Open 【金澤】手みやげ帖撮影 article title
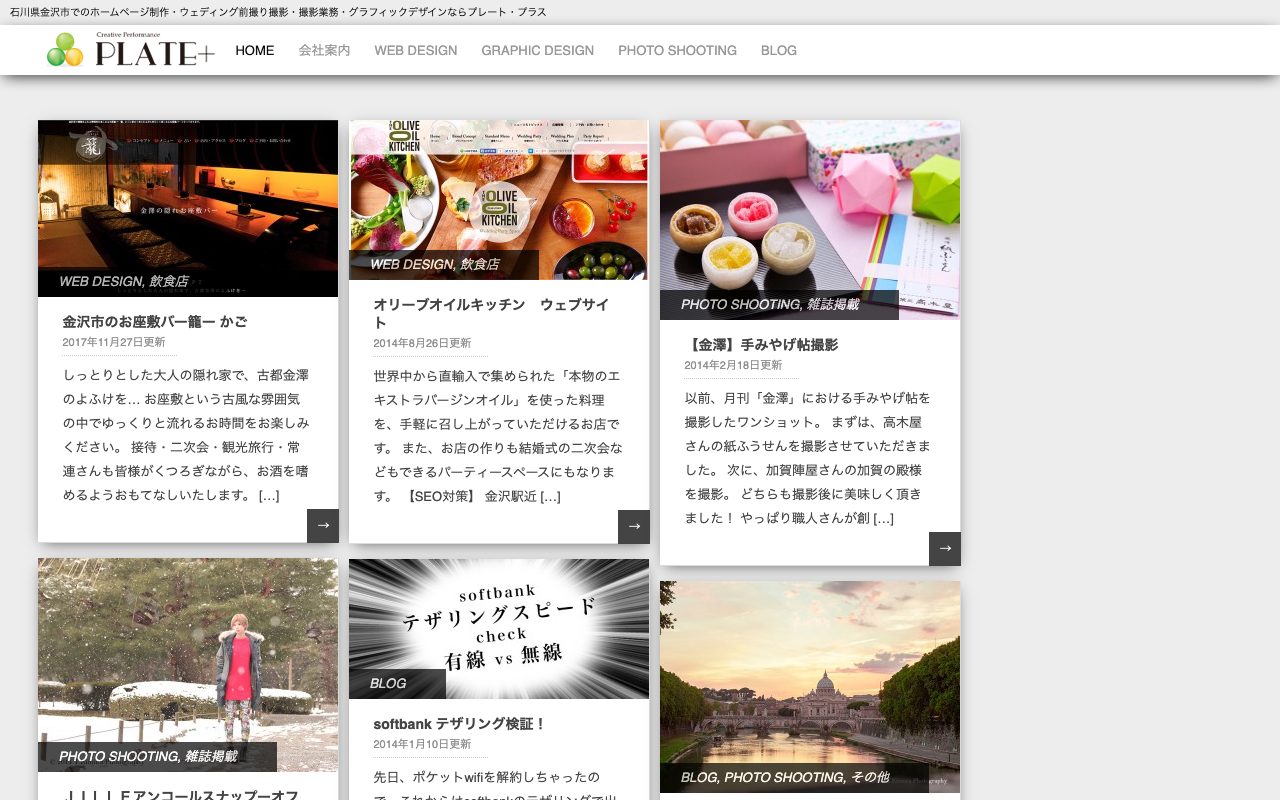 (x=761, y=345)
